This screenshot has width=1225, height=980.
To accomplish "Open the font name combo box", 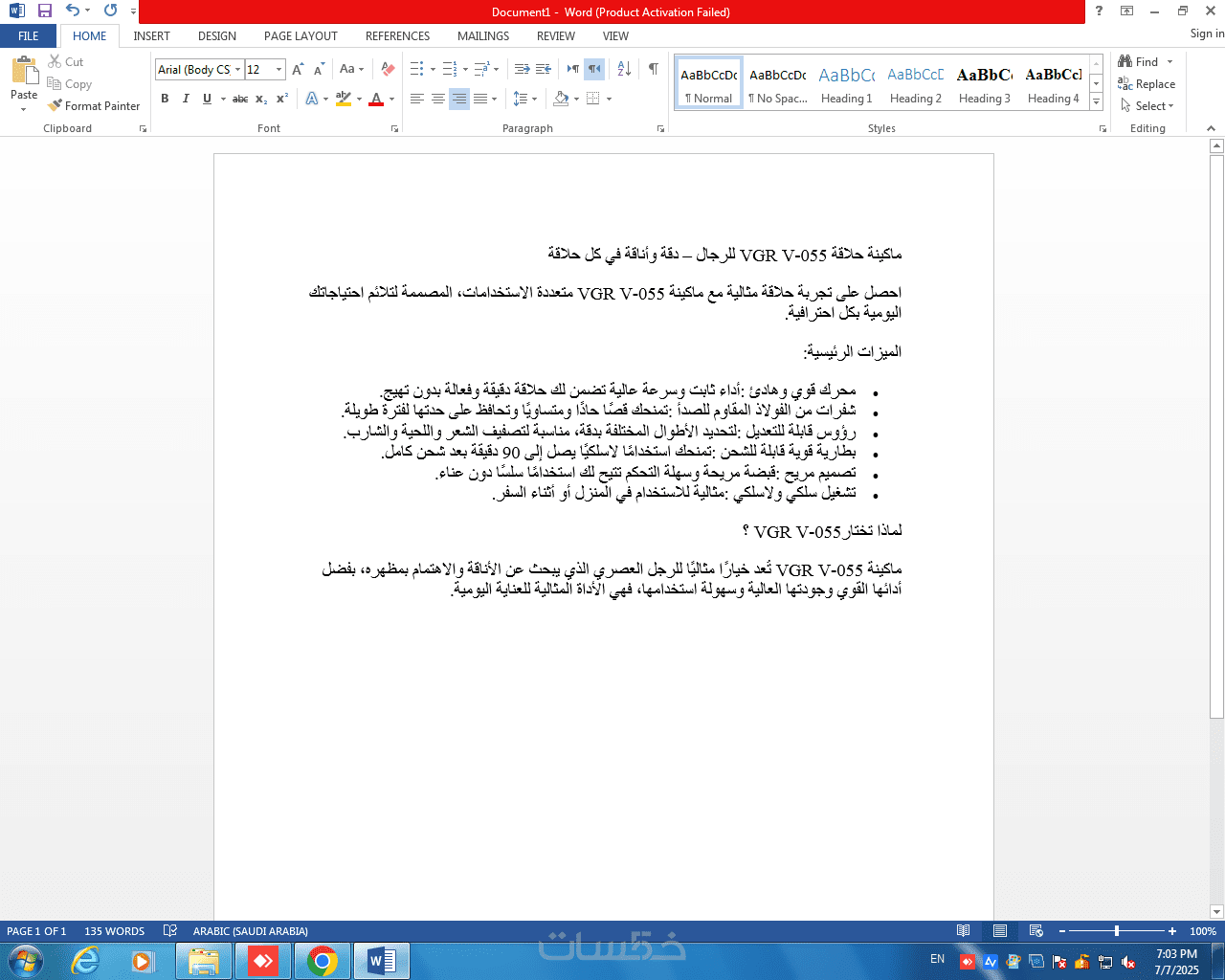I will (199, 69).
